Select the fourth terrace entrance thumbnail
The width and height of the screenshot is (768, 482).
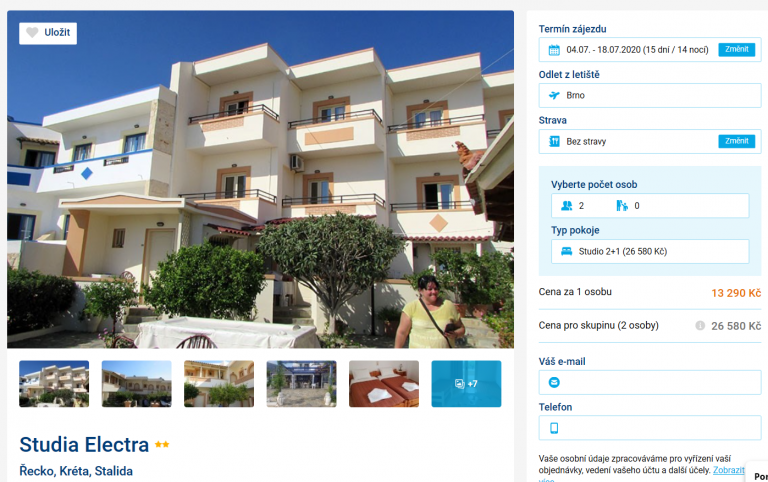coord(301,384)
